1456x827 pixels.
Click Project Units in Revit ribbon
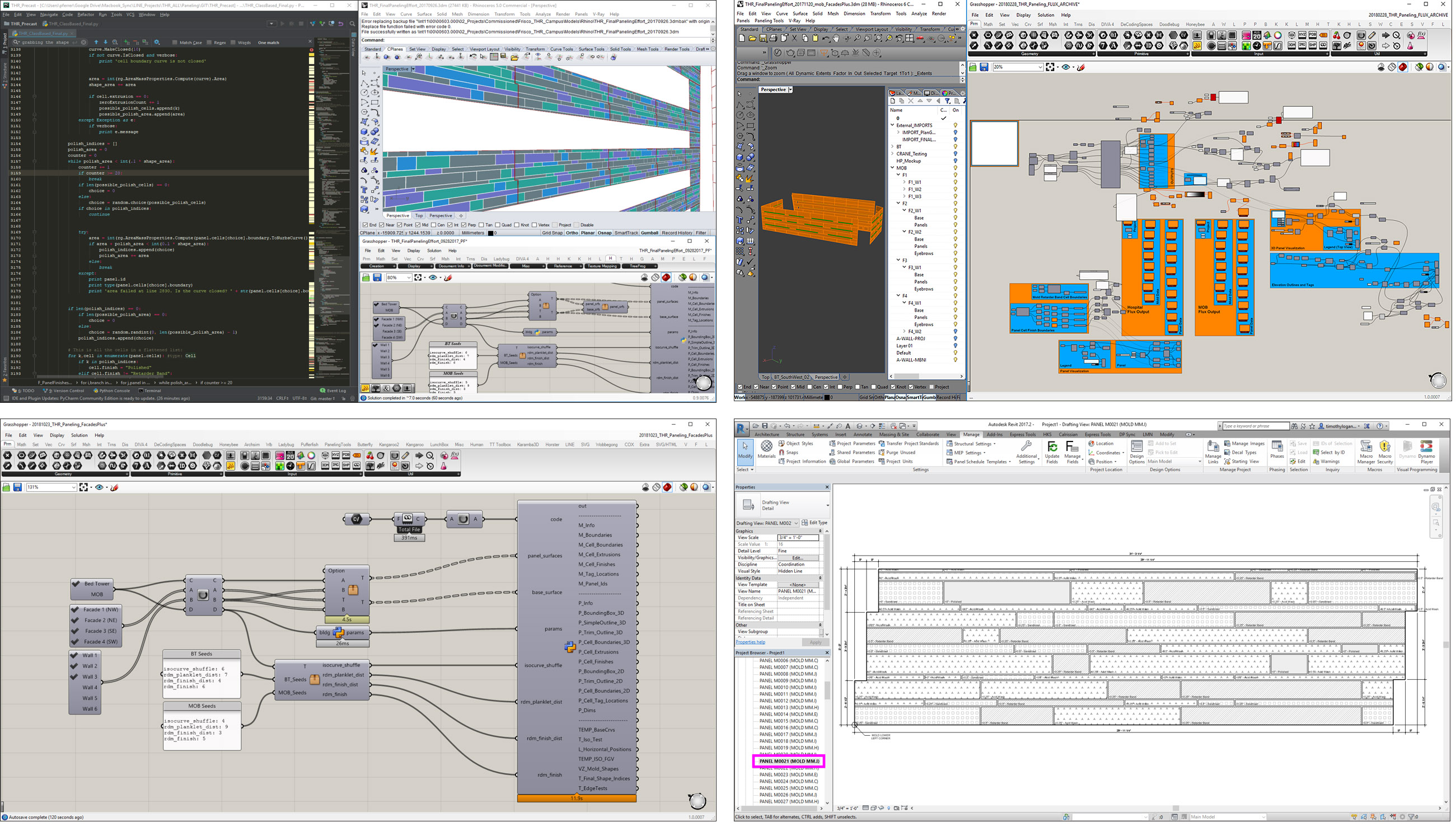[896, 462]
